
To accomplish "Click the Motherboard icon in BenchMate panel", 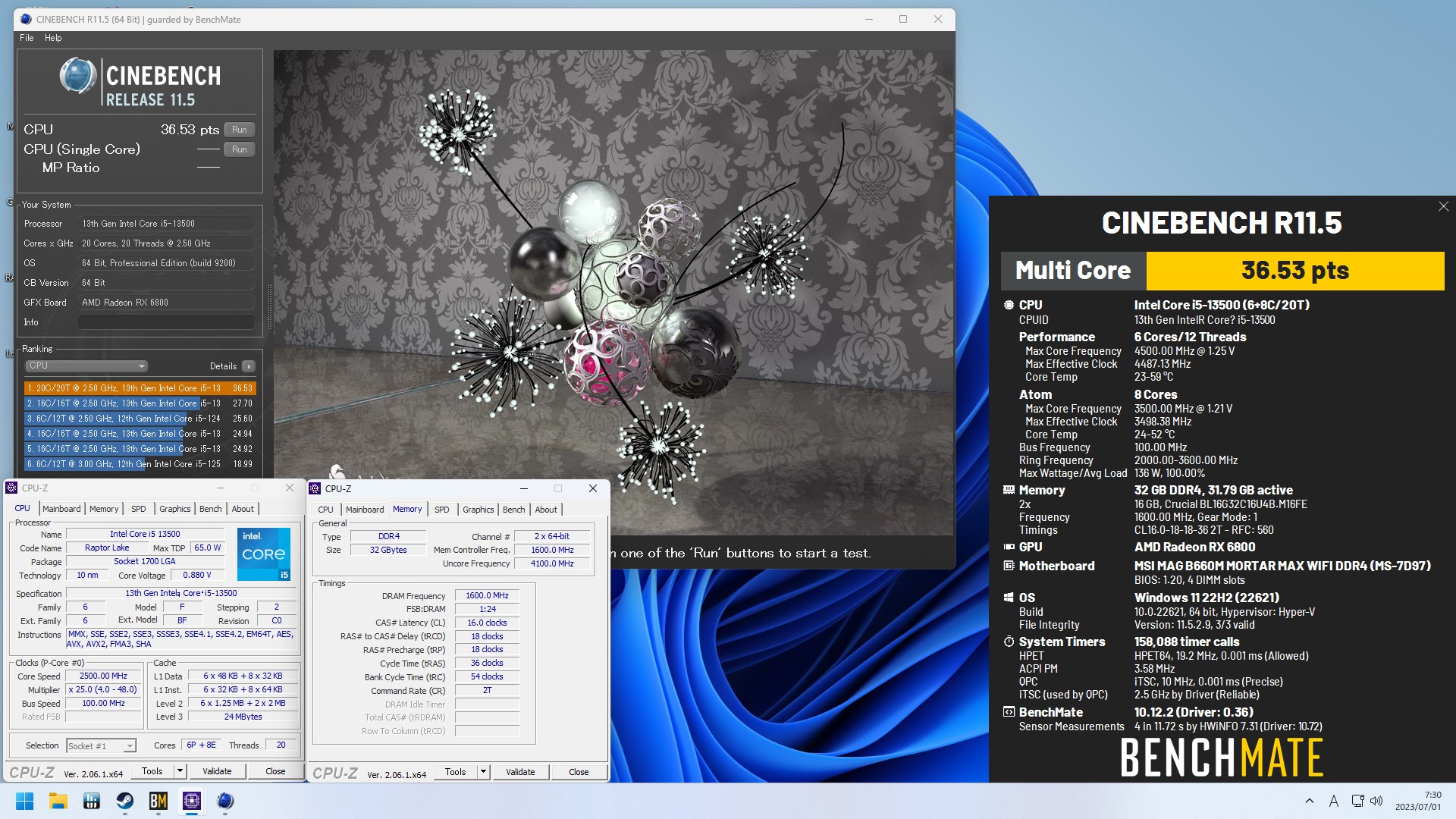I will pyautogui.click(x=1009, y=566).
